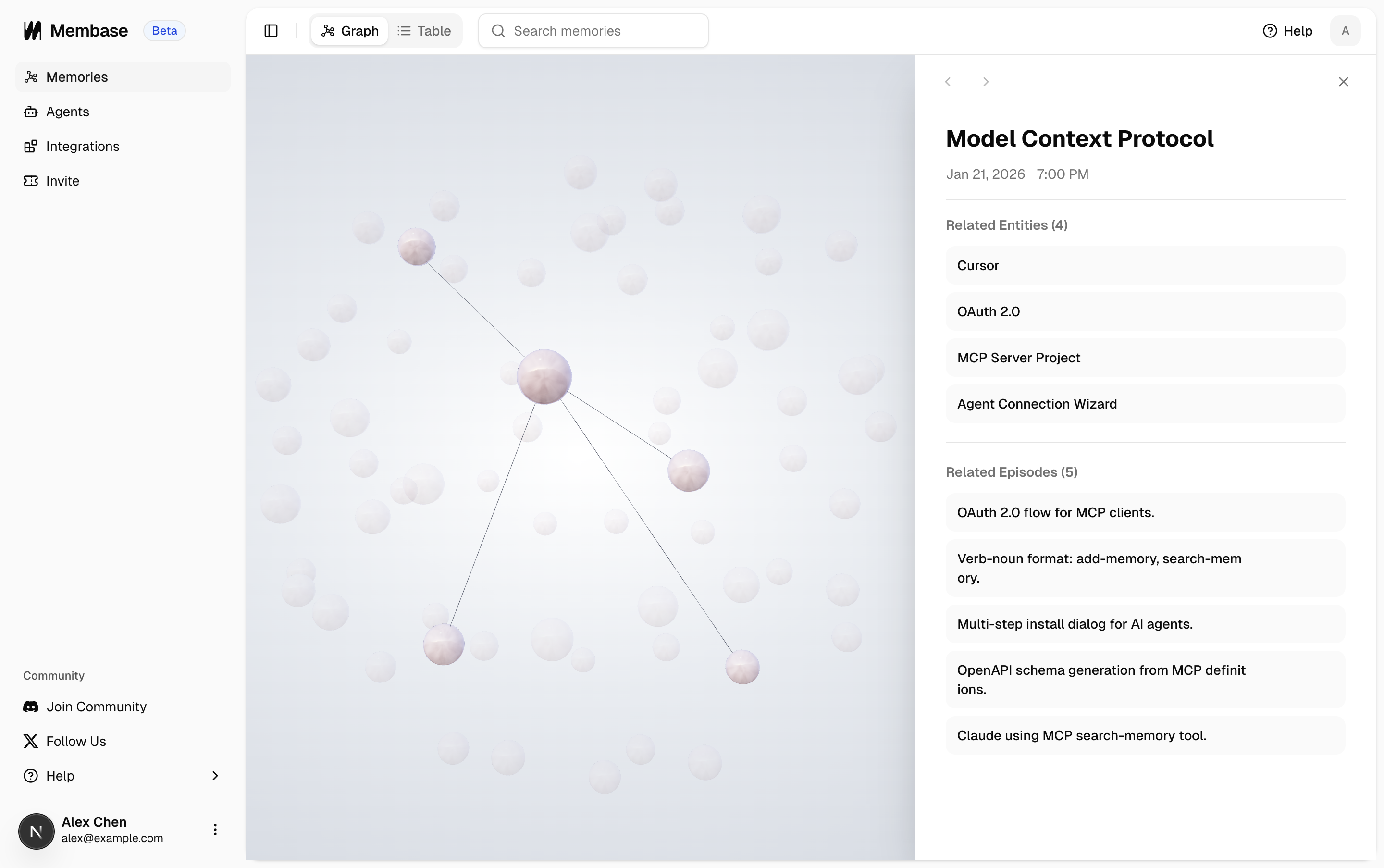Open the Cursor related entity
The width and height of the screenshot is (1384, 868).
1145,265
